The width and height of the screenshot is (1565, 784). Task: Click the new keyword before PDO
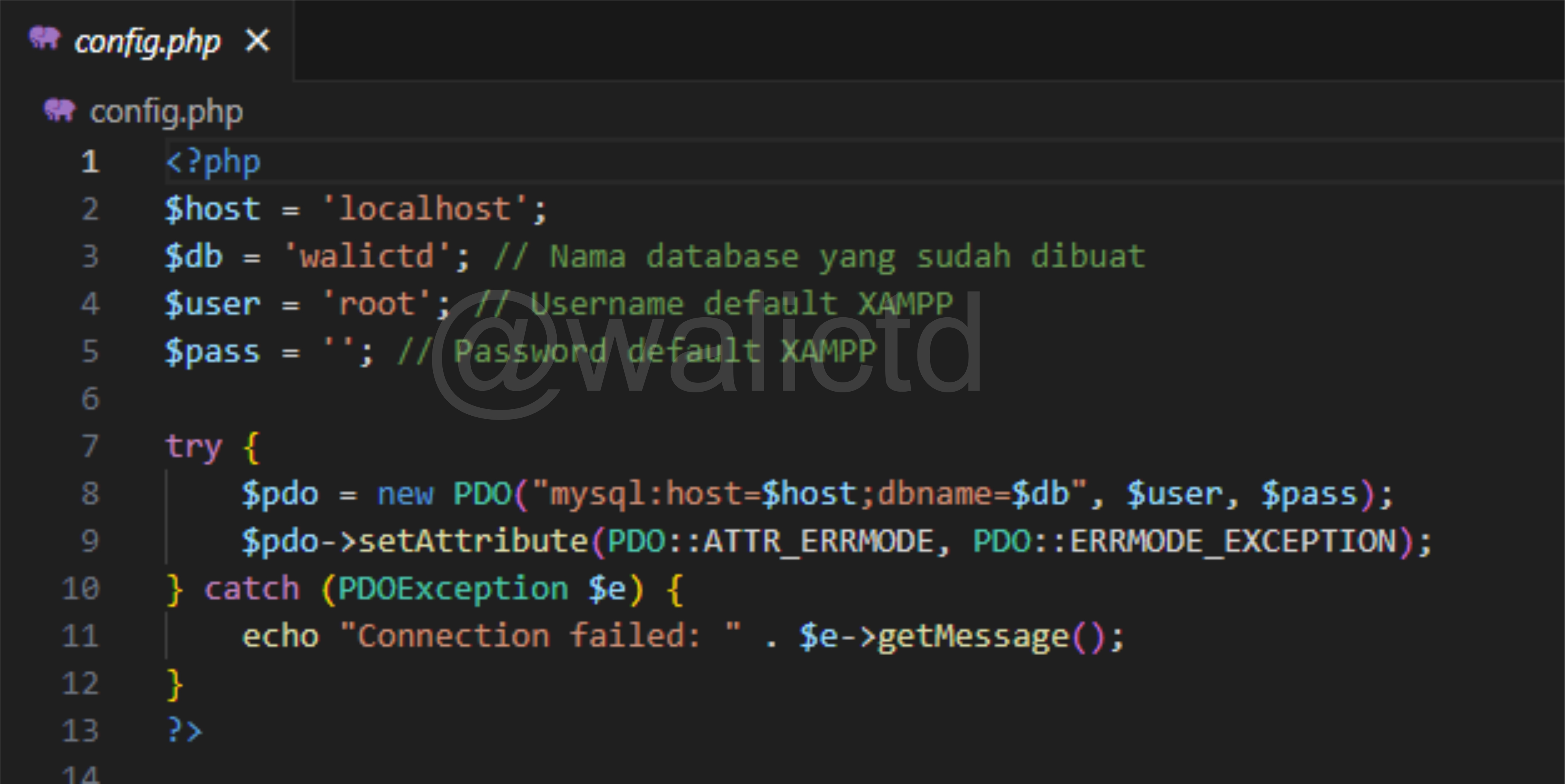[x=405, y=494]
